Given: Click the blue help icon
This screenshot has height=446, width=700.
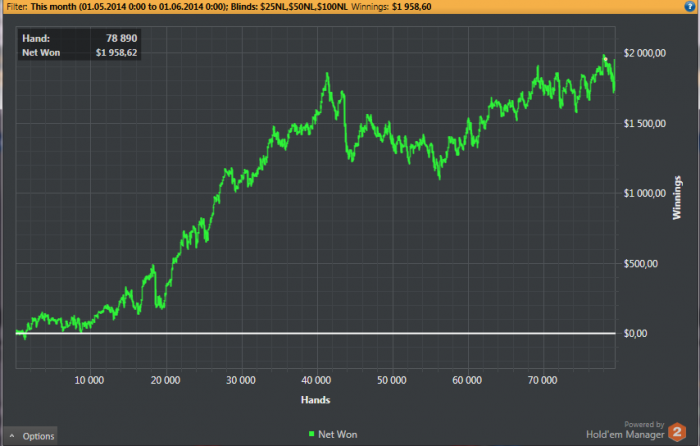Looking at the screenshot, I should 689,6.
